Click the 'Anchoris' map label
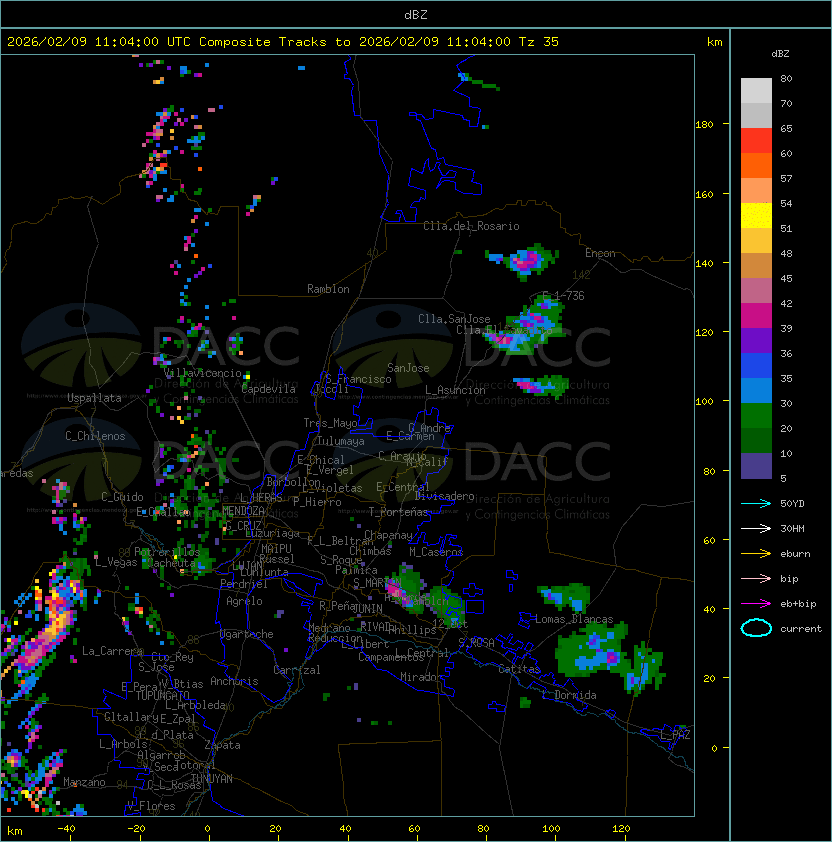This screenshot has height=842, width=832. [x=234, y=681]
